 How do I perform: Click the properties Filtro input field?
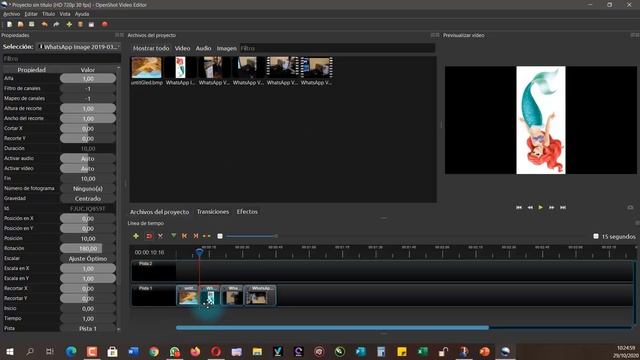61,59
